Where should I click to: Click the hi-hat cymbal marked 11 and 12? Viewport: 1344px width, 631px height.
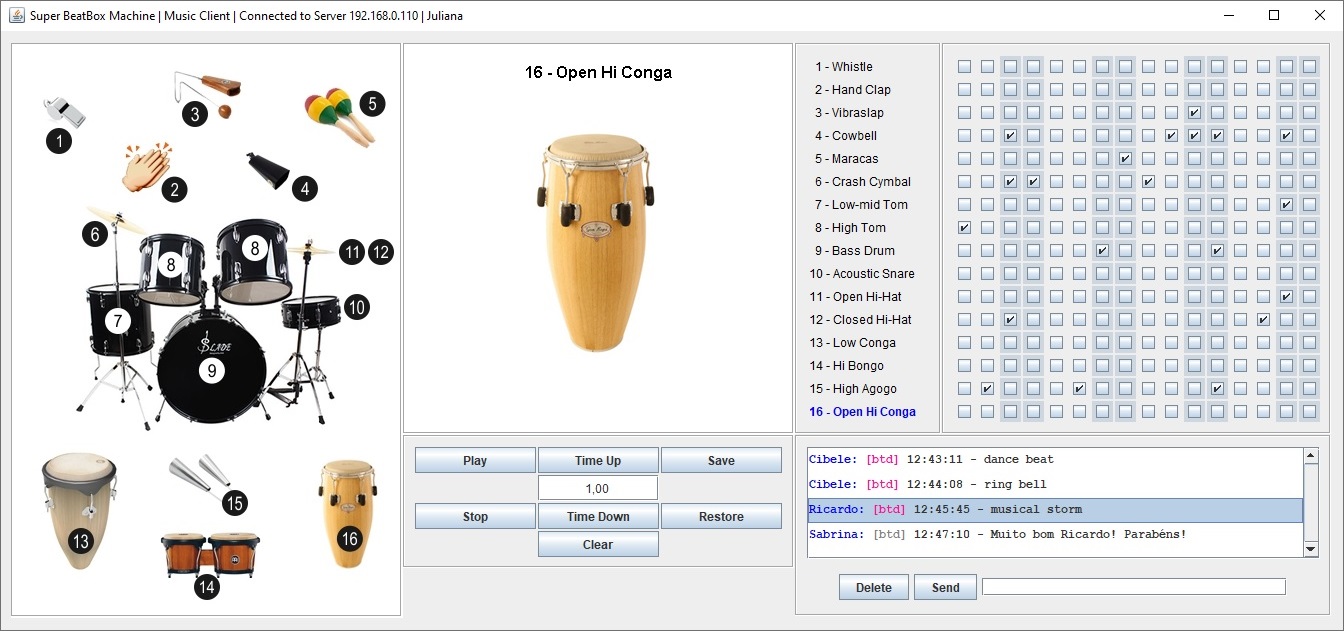point(312,248)
